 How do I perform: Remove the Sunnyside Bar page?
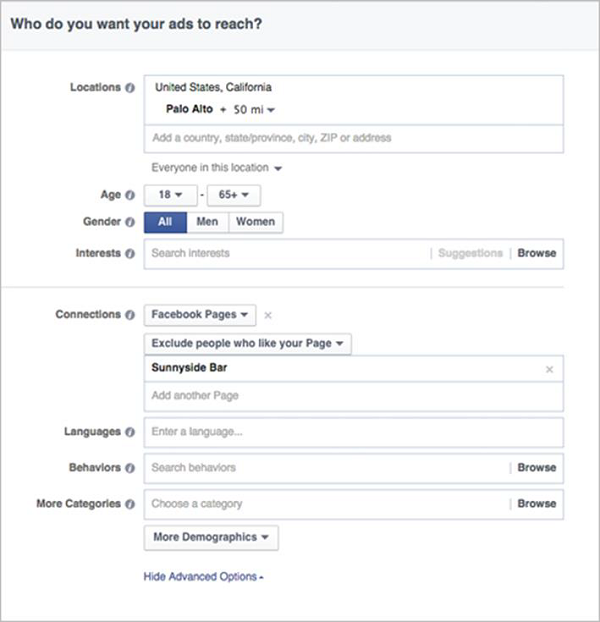point(549,369)
